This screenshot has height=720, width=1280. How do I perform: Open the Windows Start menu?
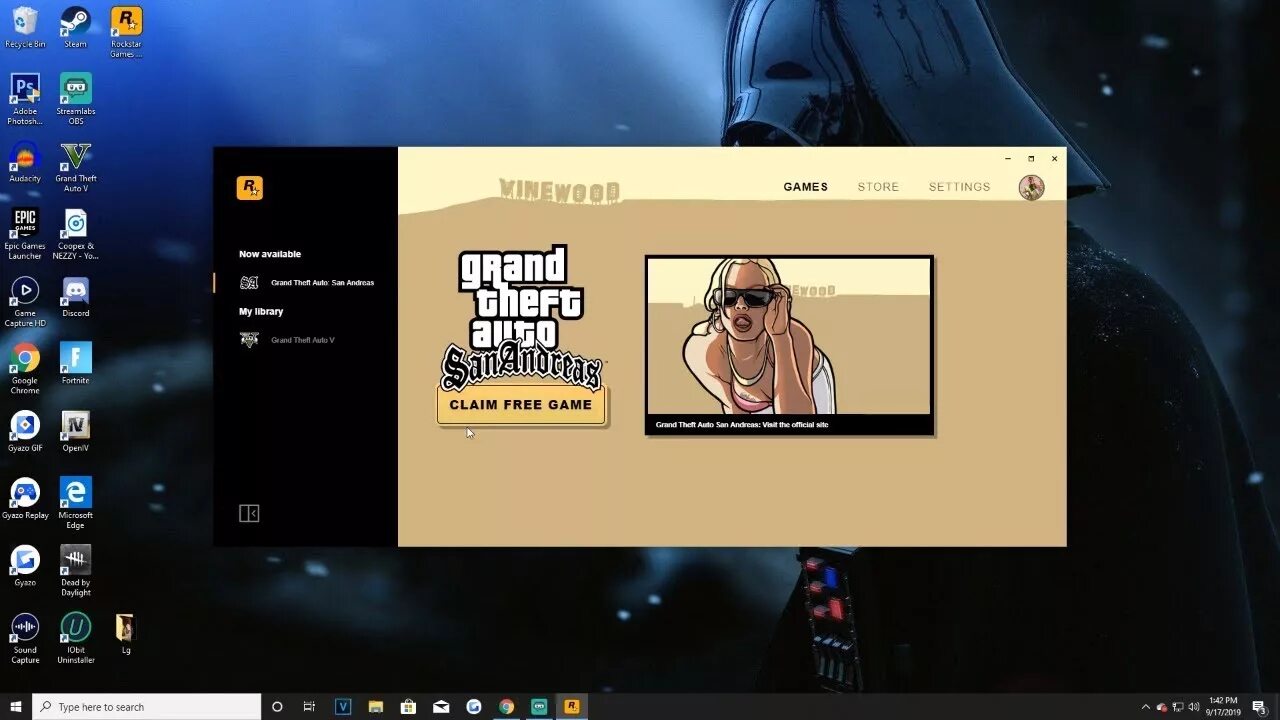click(x=16, y=707)
